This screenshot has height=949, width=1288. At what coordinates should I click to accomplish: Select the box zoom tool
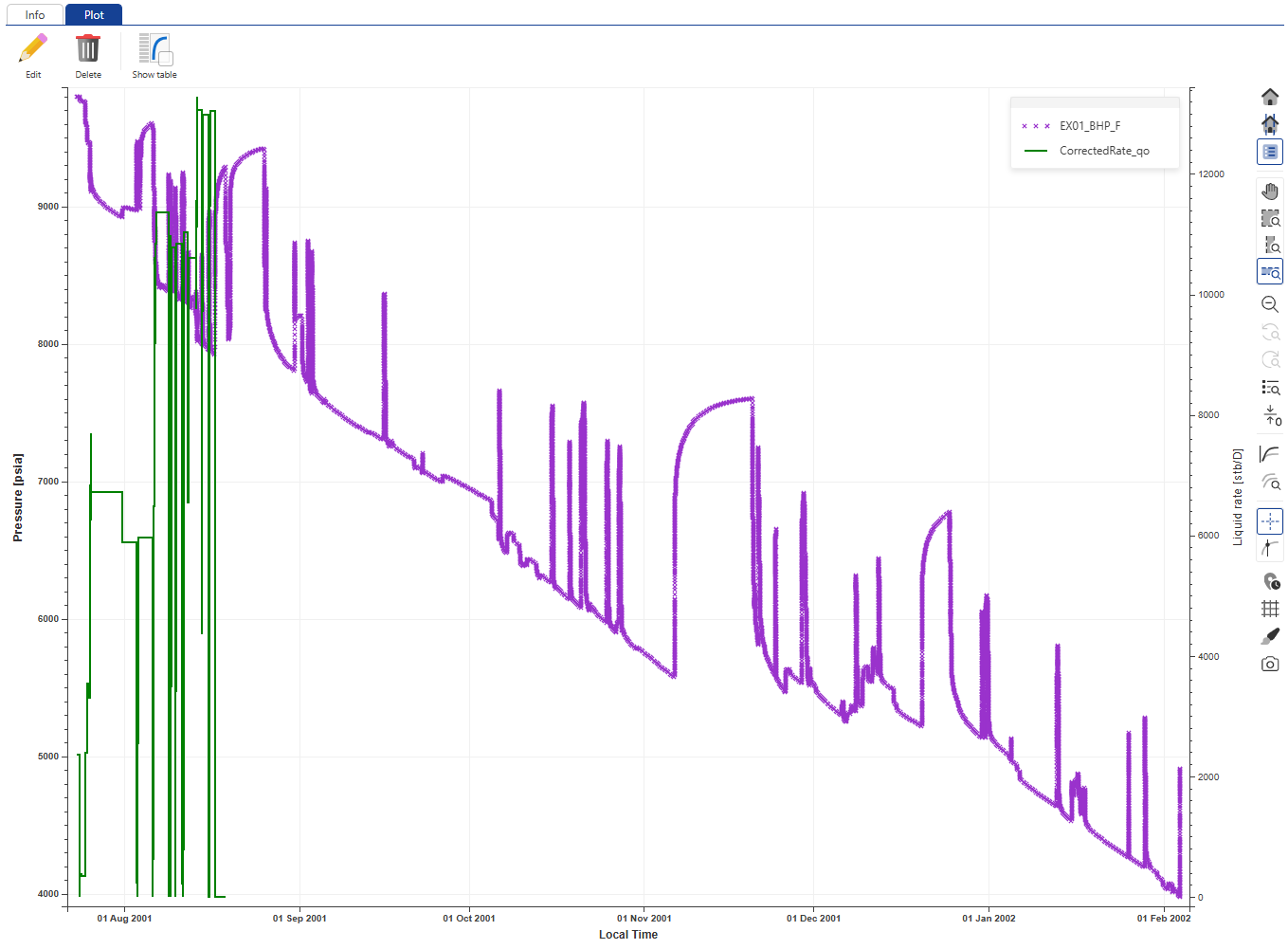pos(1270,219)
